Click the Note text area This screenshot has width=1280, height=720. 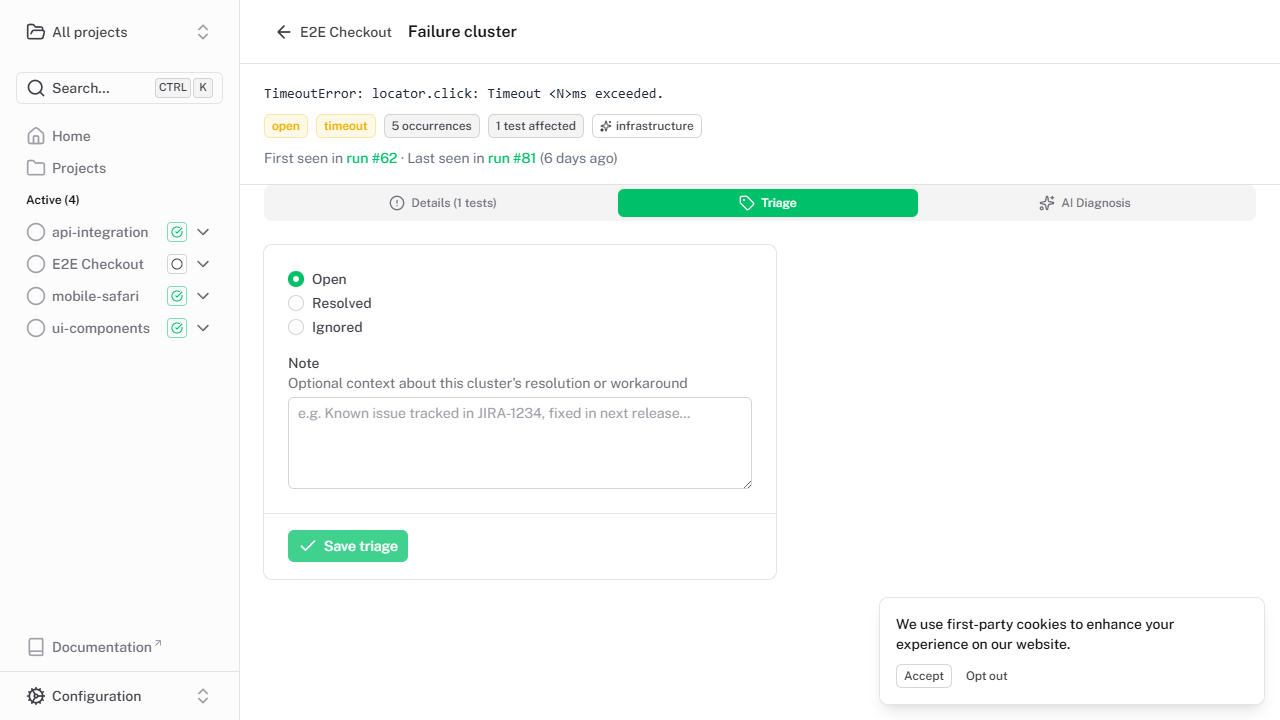click(x=520, y=443)
